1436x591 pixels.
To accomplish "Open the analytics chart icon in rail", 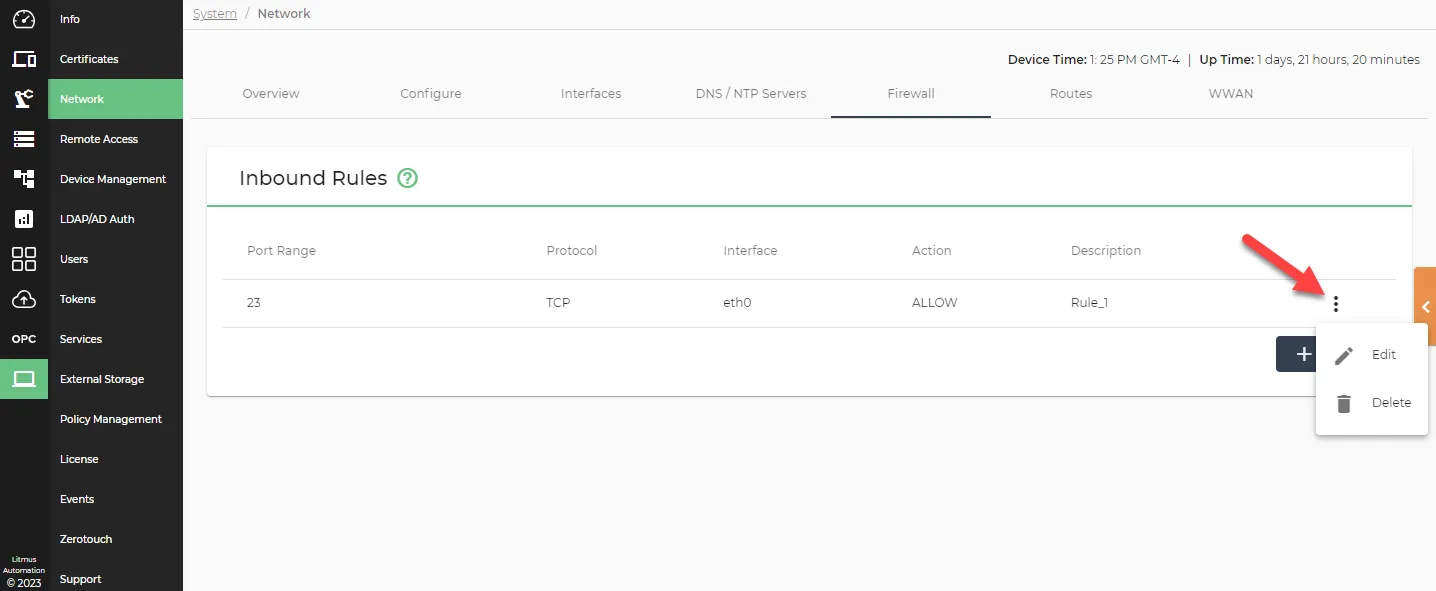I will point(24,219).
